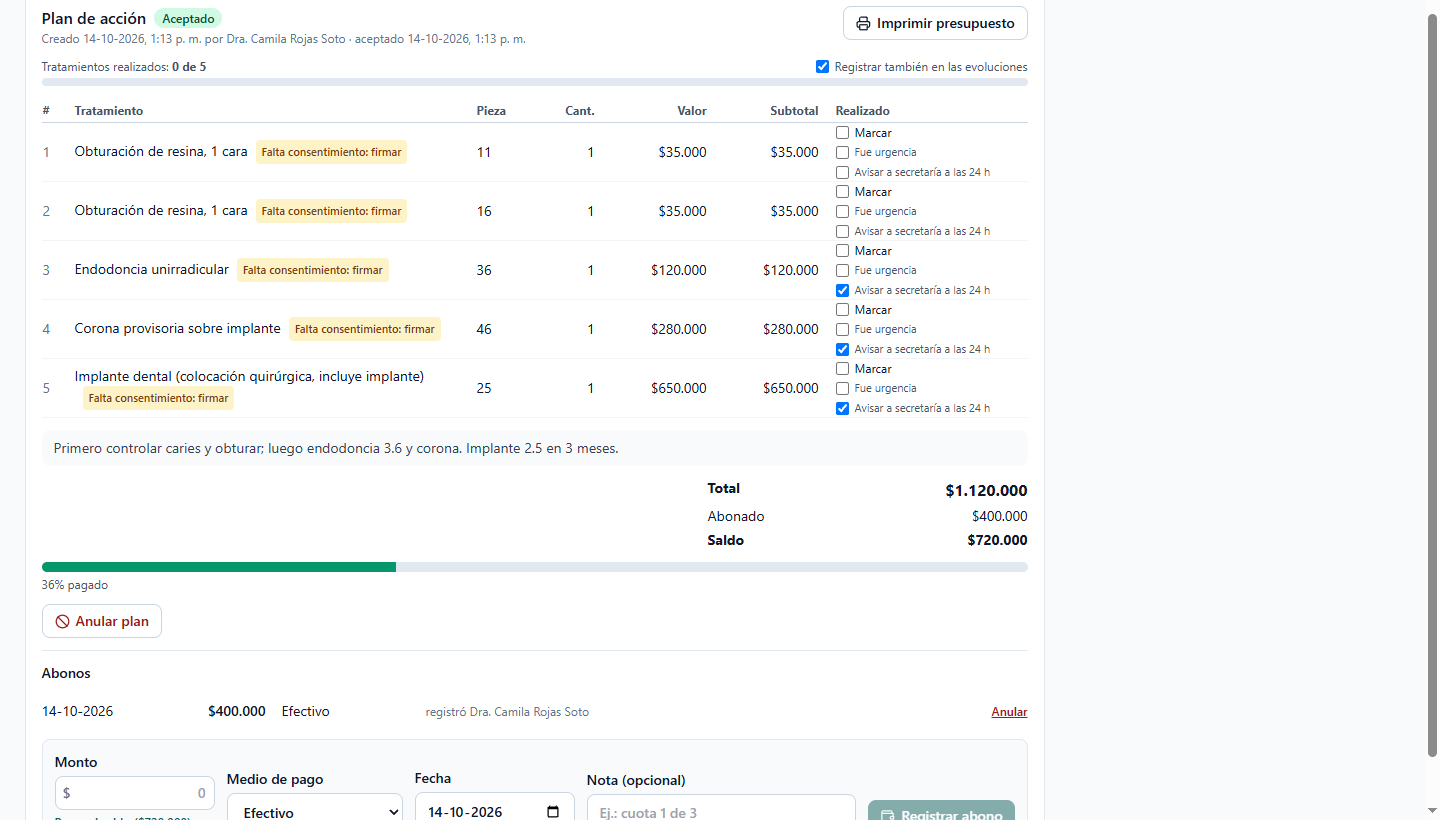The image size is (1440, 820).
Task: Click the Subtotal $650.000 cell
Action: (x=790, y=388)
